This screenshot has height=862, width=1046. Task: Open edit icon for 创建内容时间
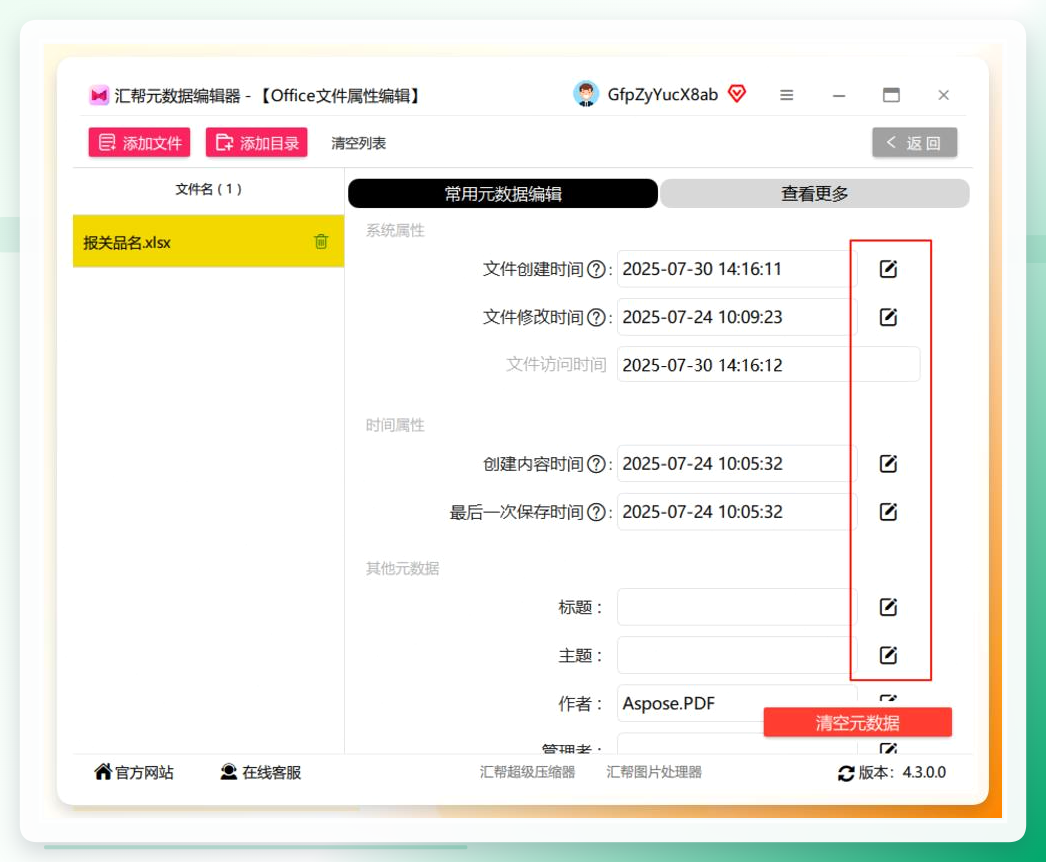(x=888, y=464)
